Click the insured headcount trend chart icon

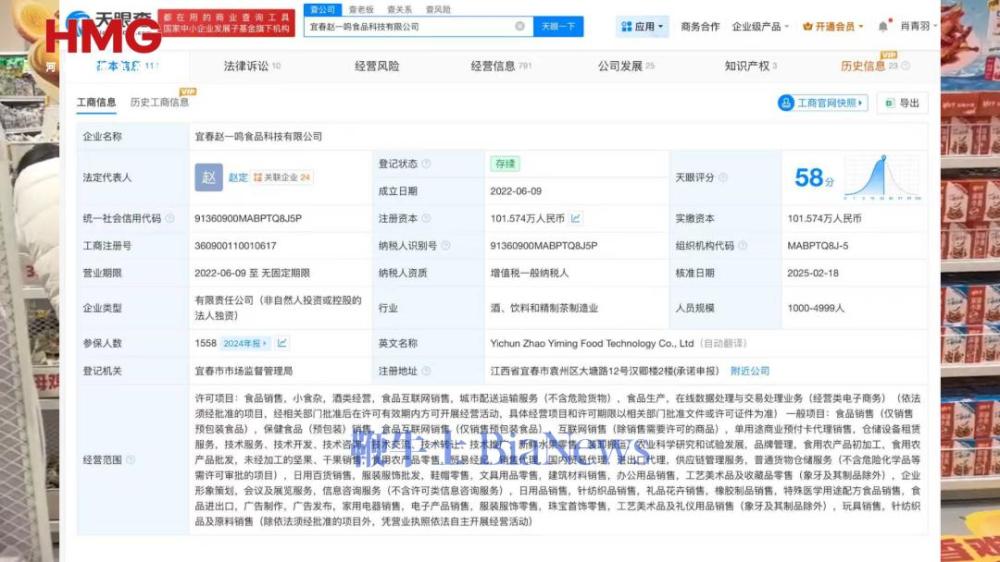coord(282,343)
